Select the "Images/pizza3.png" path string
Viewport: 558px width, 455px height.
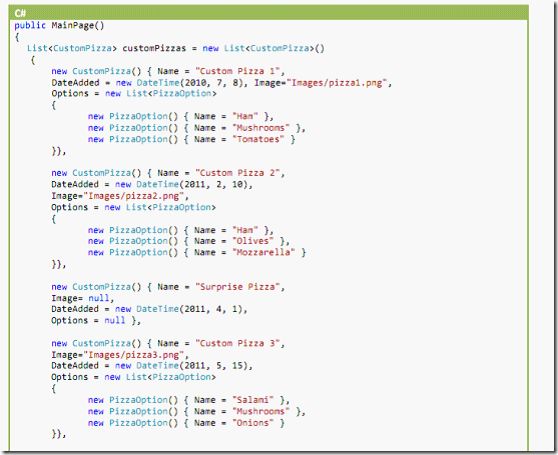point(133,355)
